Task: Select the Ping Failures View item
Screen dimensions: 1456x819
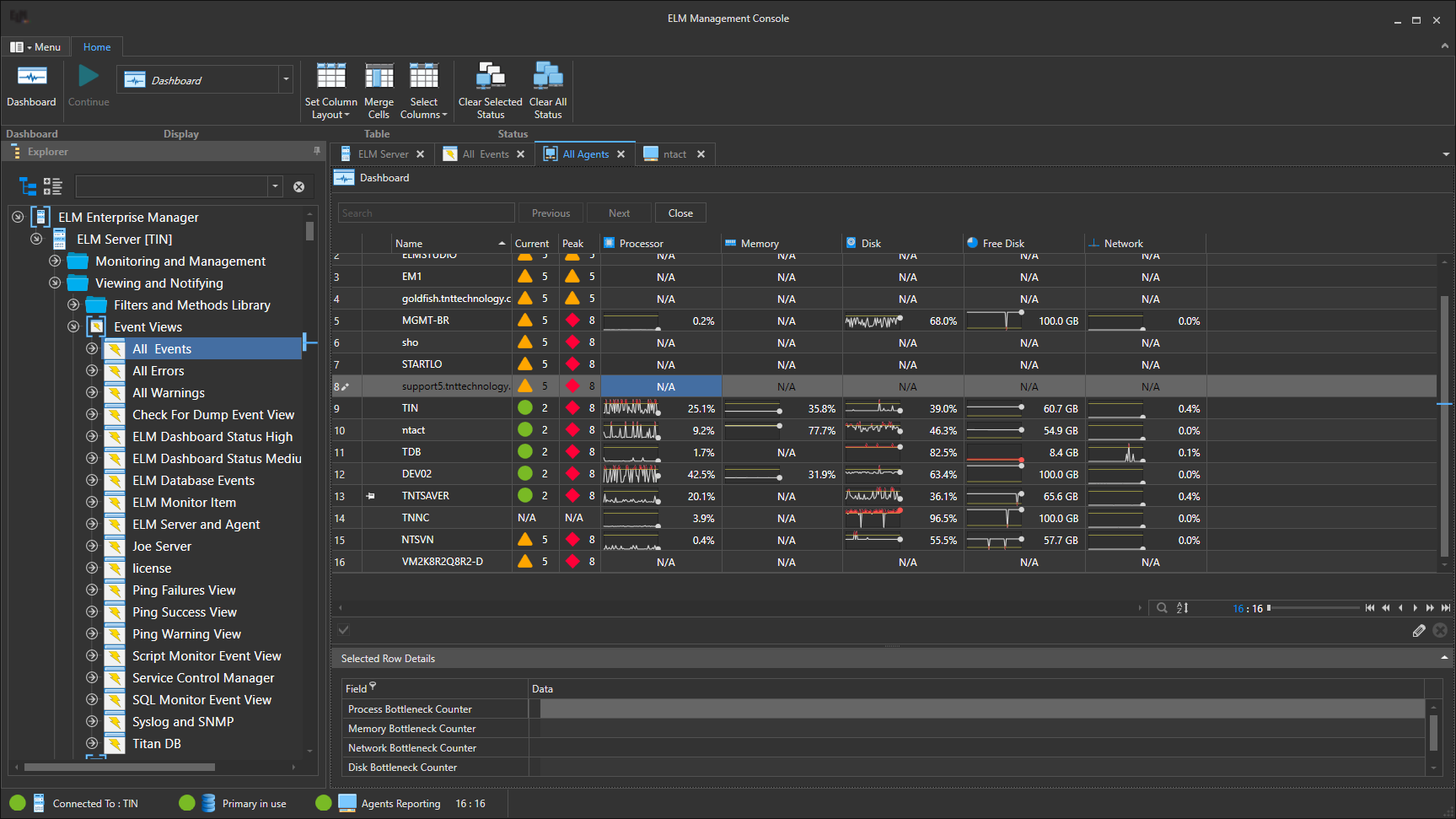Action: point(184,590)
